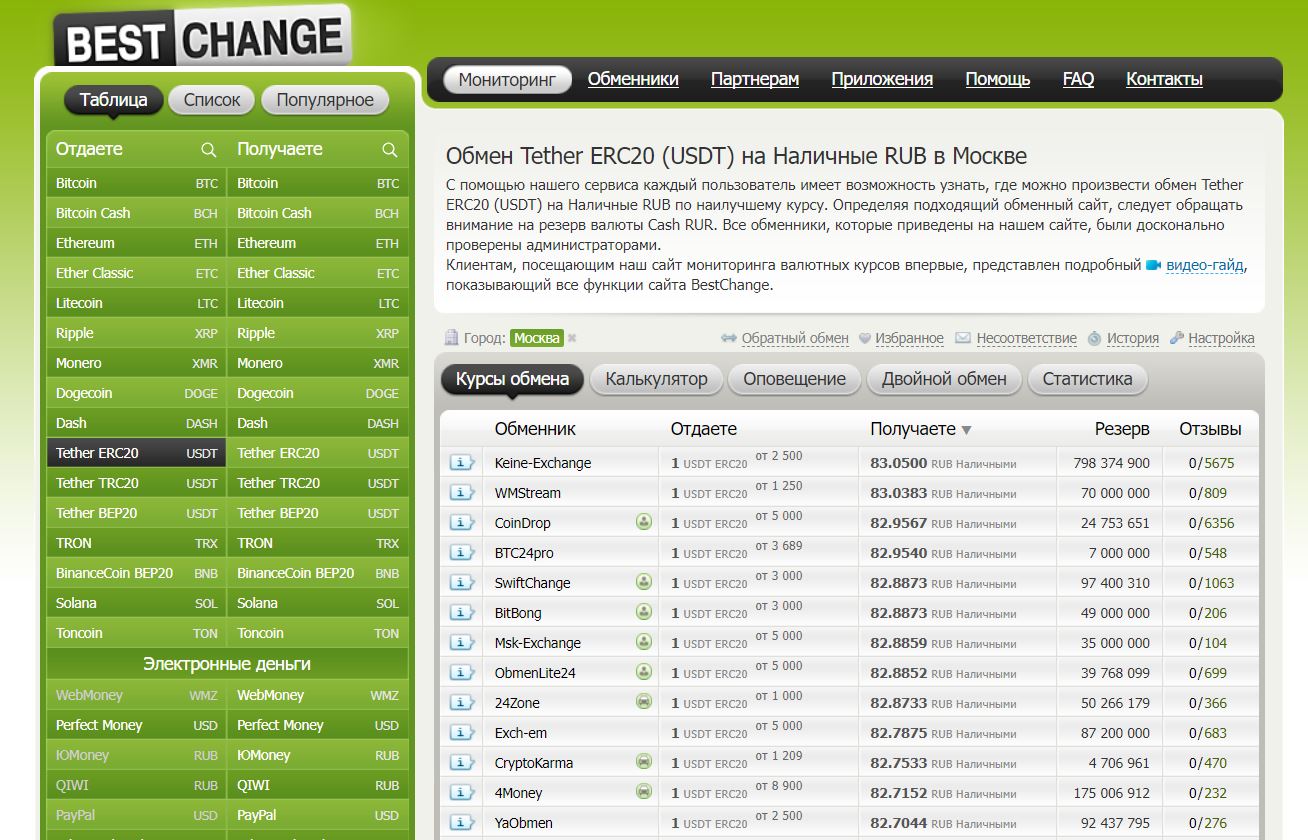
Task: Sort by the Получаете column arrow
Action: (x=966, y=430)
